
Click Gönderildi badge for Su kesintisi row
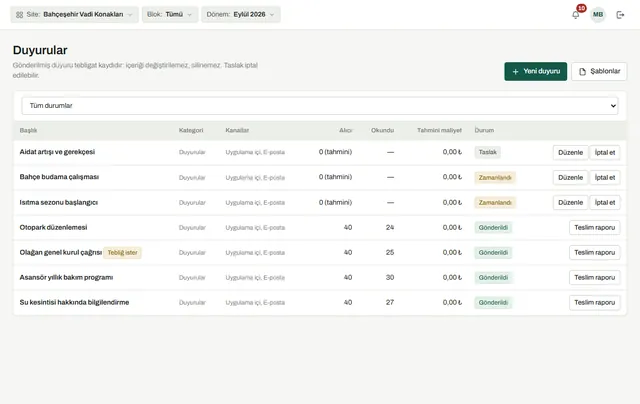[x=493, y=302]
